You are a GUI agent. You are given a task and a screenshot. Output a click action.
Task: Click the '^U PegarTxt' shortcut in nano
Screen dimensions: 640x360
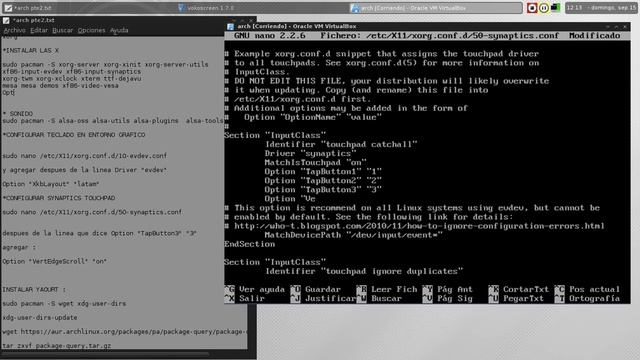coord(516,298)
